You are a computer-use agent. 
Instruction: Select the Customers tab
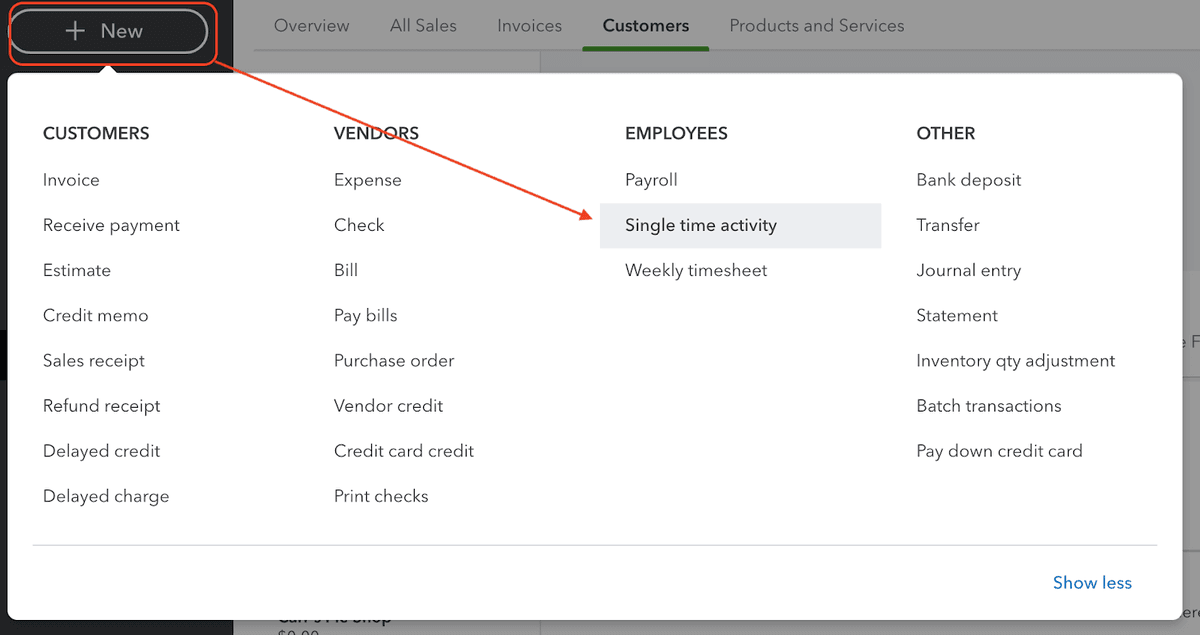(x=646, y=26)
